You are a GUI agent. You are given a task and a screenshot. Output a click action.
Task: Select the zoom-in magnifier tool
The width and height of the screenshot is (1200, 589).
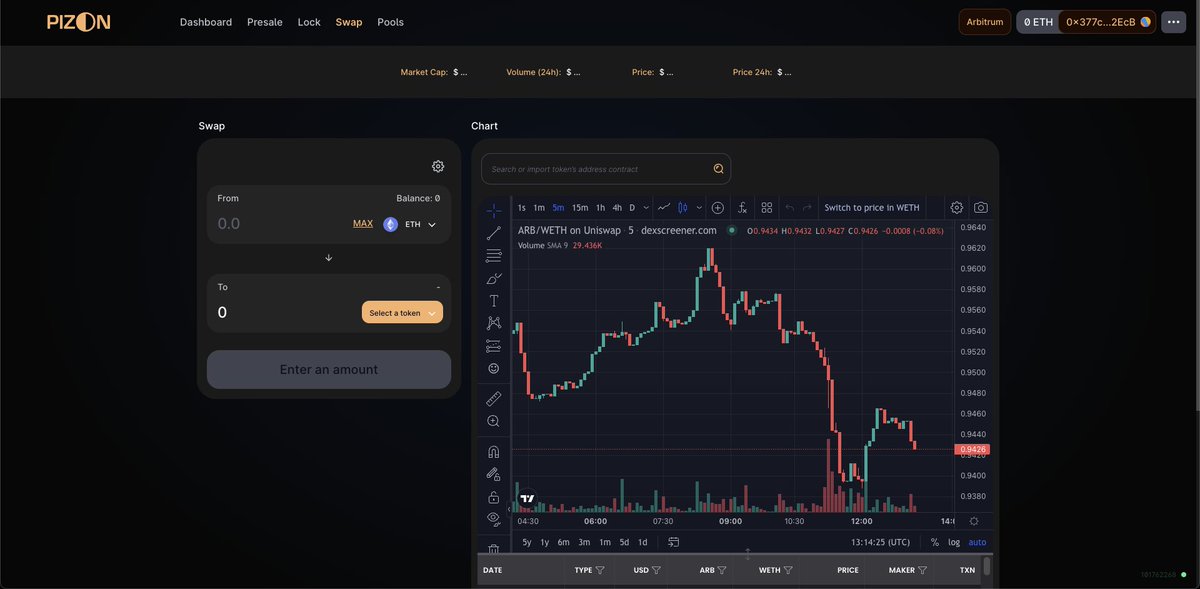(x=493, y=422)
